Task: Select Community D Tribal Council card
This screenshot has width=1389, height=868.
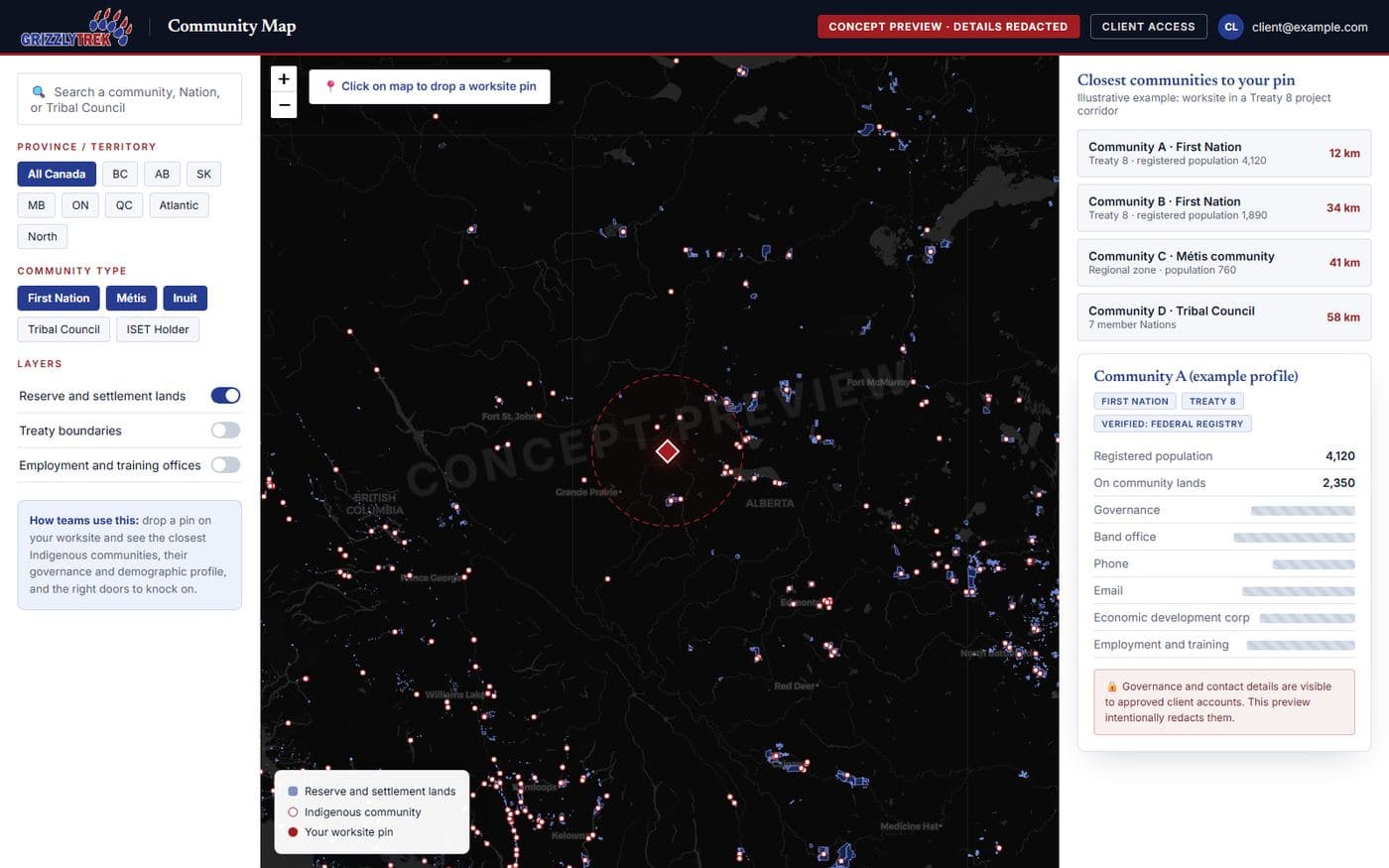Action: 1224,316
